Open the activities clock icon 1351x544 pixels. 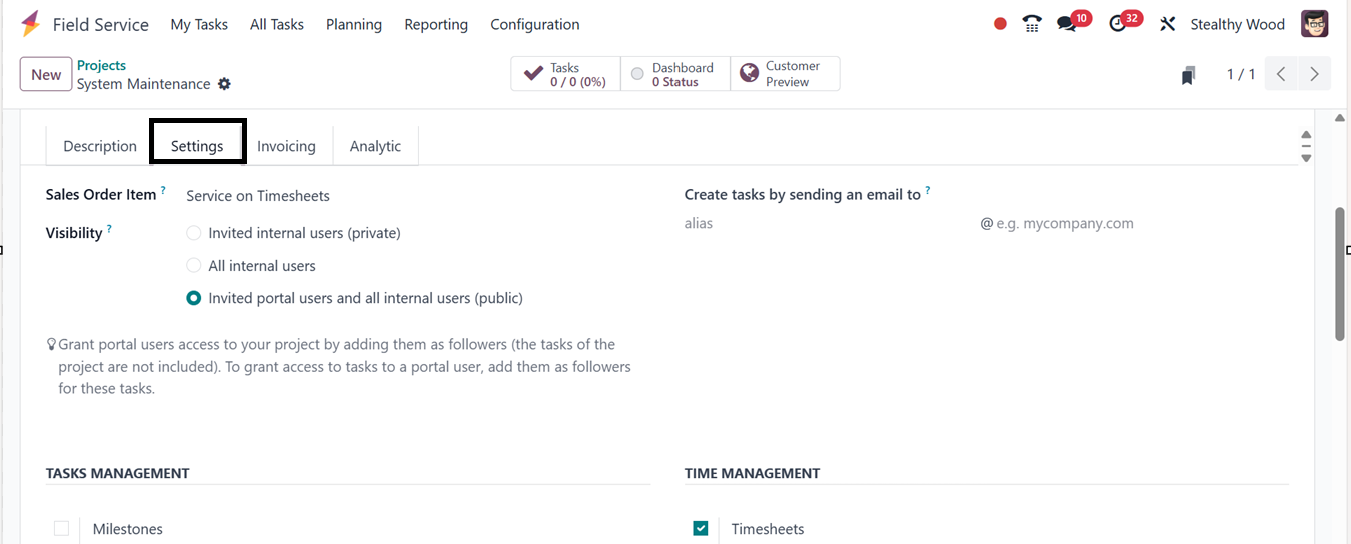(1118, 24)
